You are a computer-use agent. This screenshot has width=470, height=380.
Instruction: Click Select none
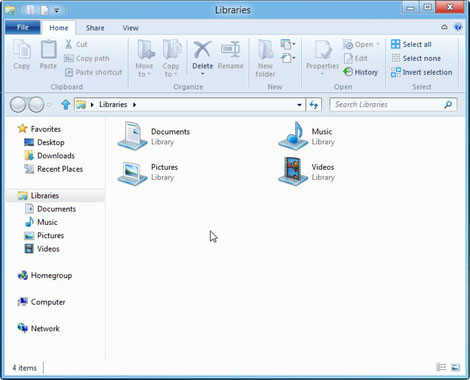[x=416, y=58]
